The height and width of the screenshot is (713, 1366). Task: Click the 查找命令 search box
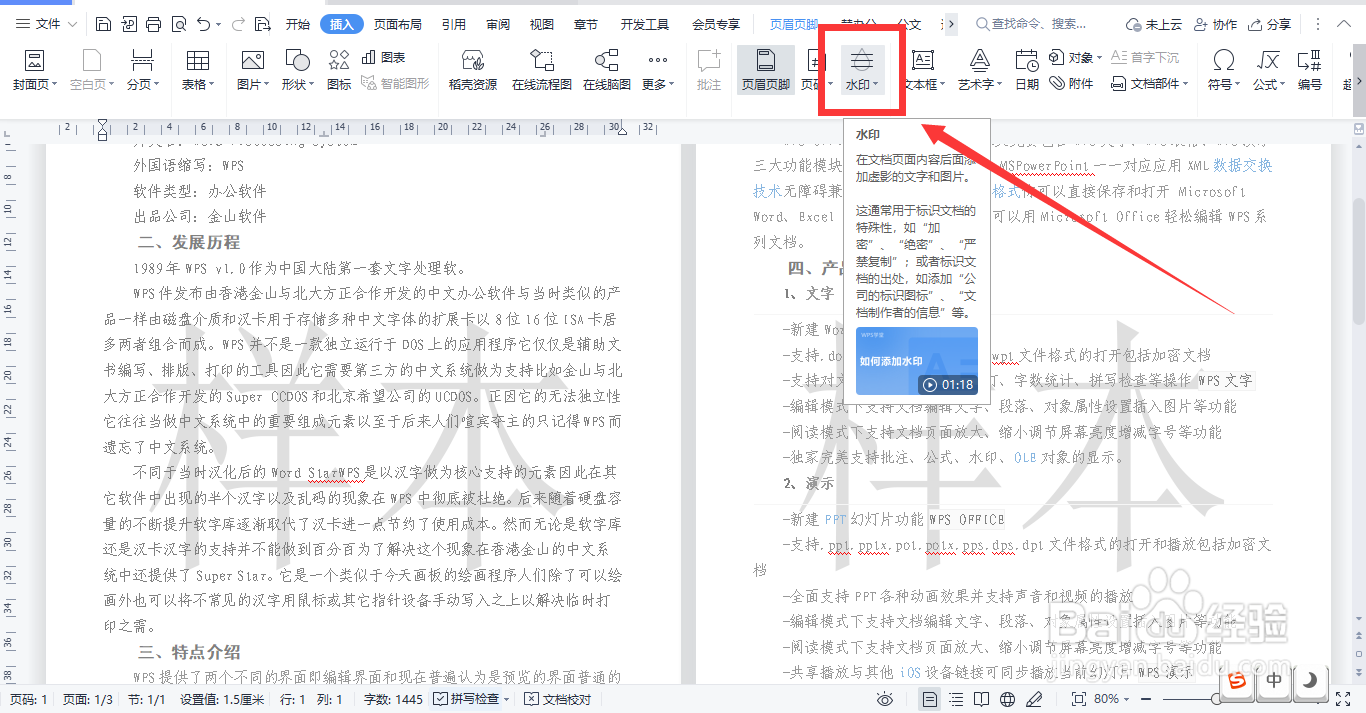click(x=1030, y=24)
